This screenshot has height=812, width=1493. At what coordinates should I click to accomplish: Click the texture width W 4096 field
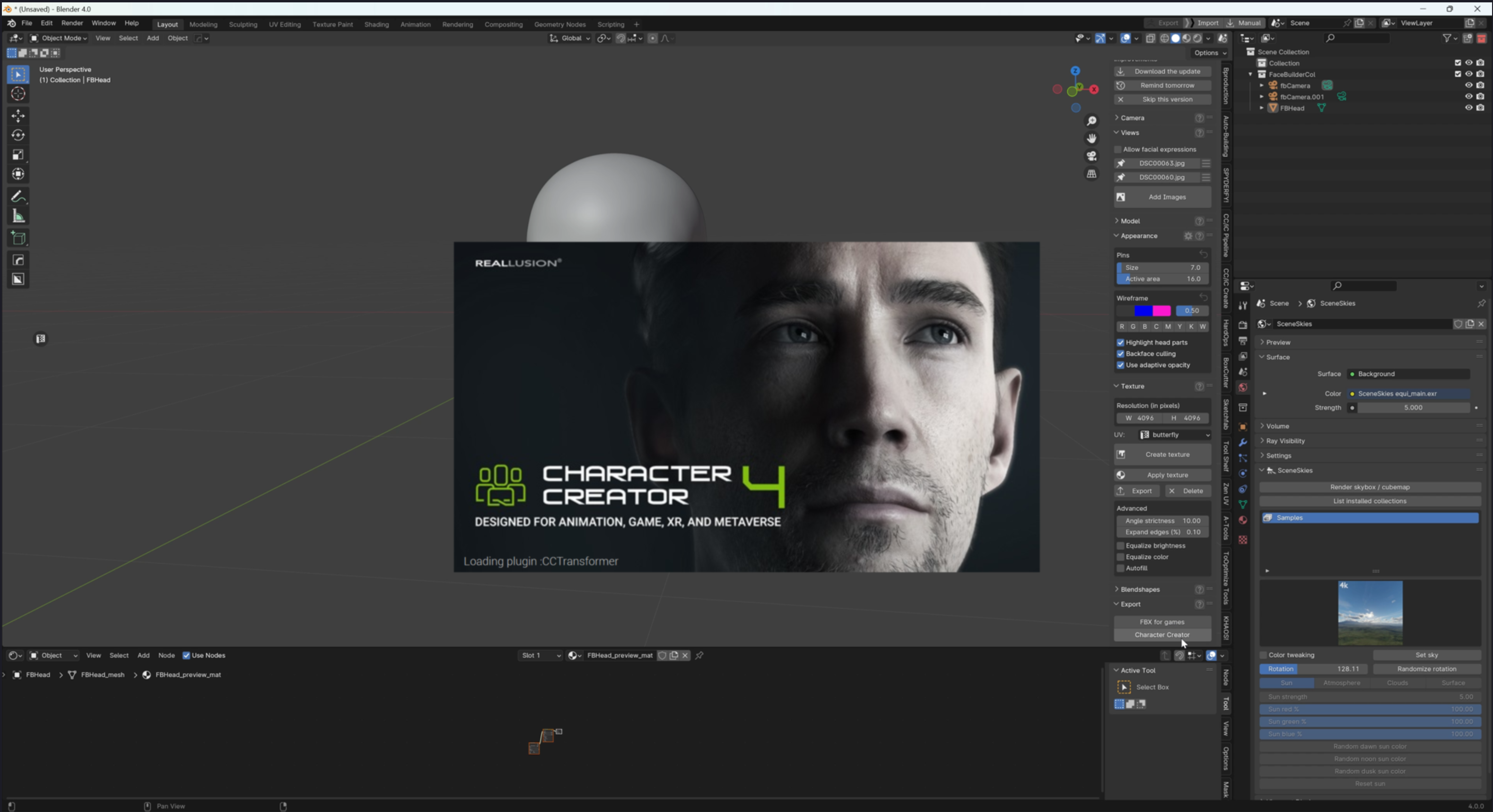click(1139, 418)
